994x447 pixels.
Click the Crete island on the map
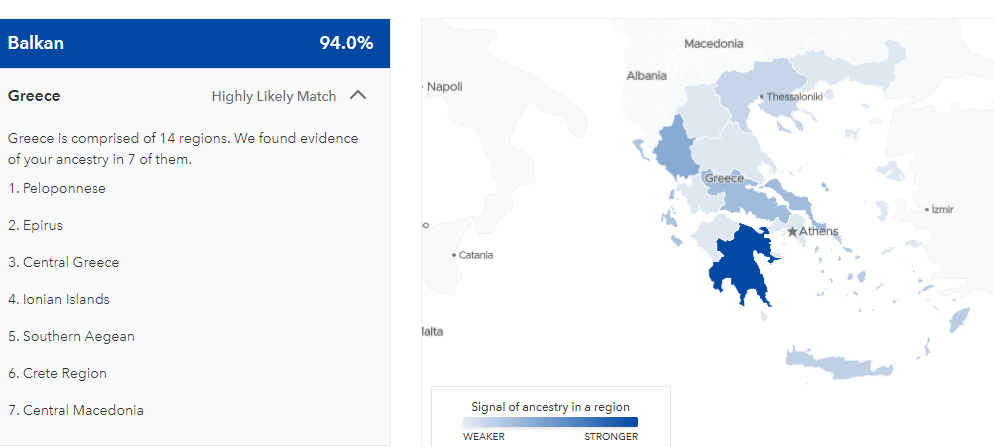[x=837, y=365]
